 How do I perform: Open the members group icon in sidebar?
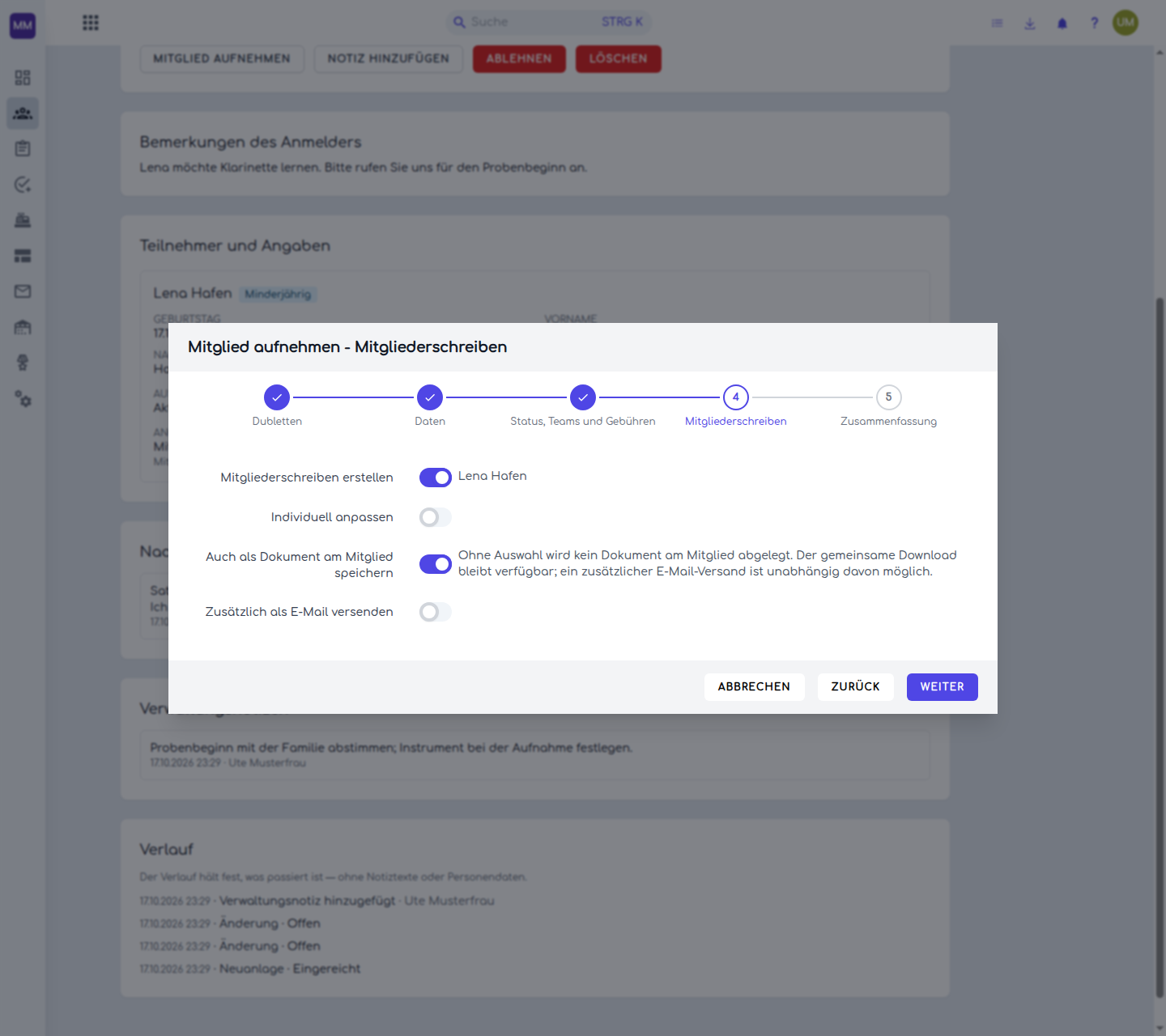[x=23, y=113]
